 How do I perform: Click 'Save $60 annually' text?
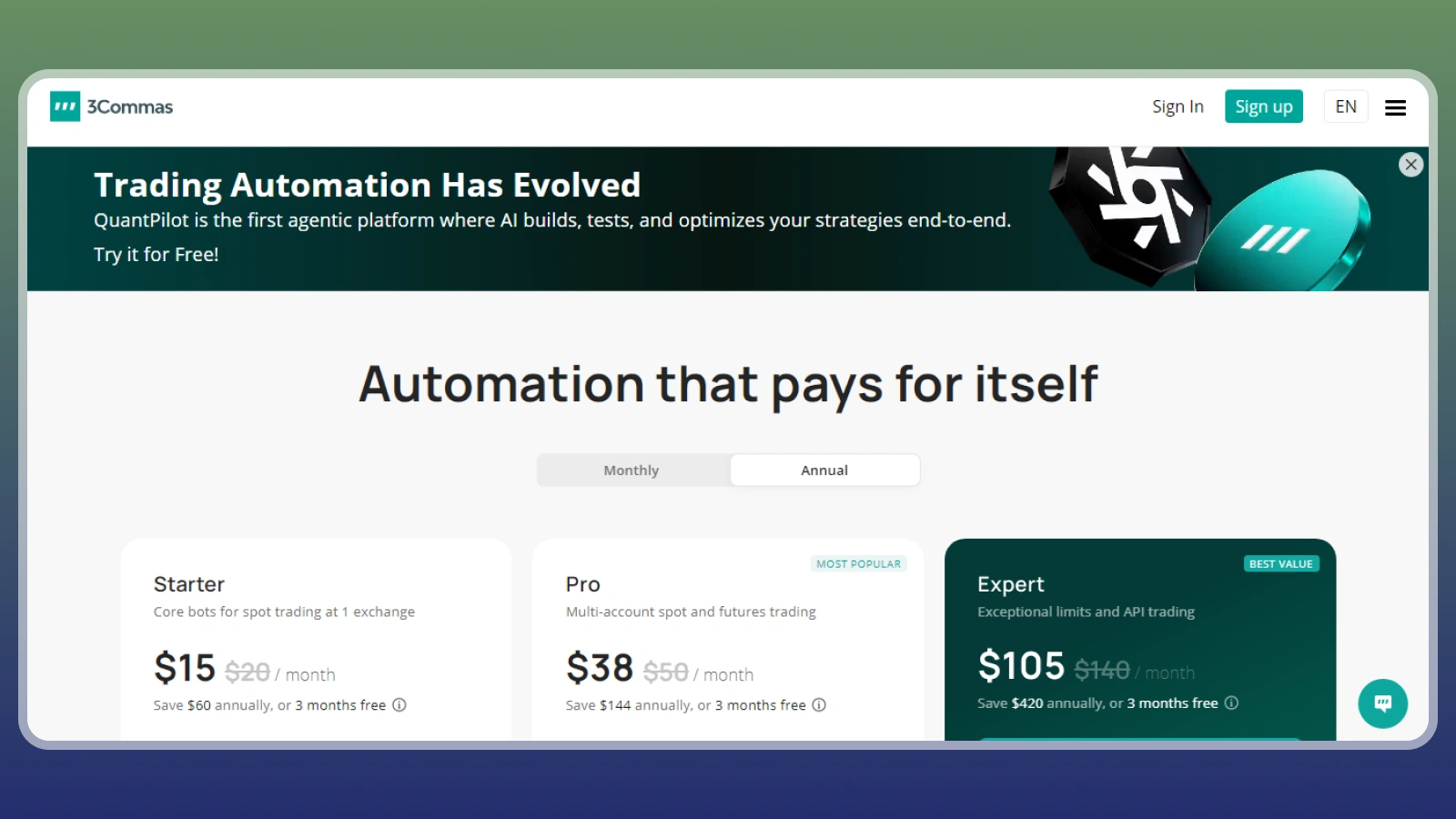(213, 705)
